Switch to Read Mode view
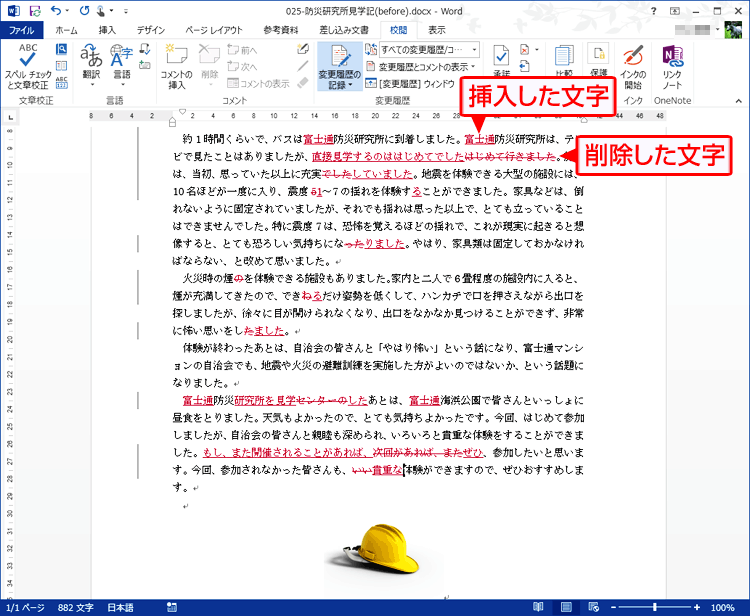750x616 pixels. coord(539,607)
